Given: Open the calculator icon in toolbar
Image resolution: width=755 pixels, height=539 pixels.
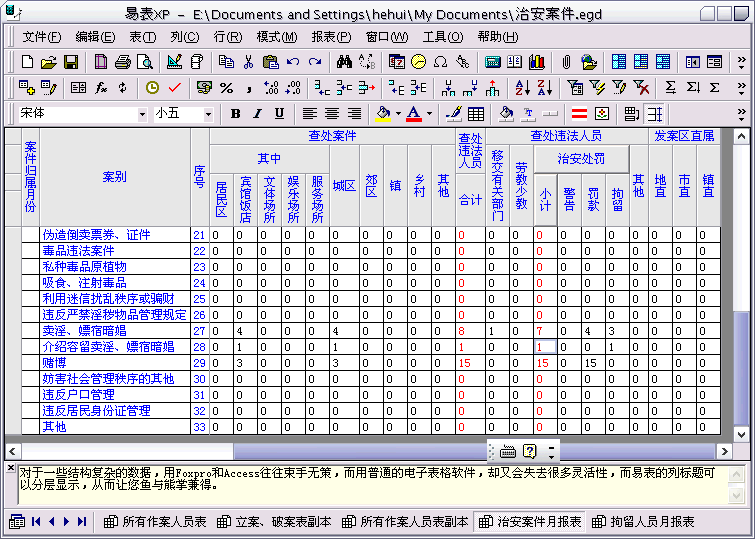Looking at the screenshot, I should (x=493, y=62).
